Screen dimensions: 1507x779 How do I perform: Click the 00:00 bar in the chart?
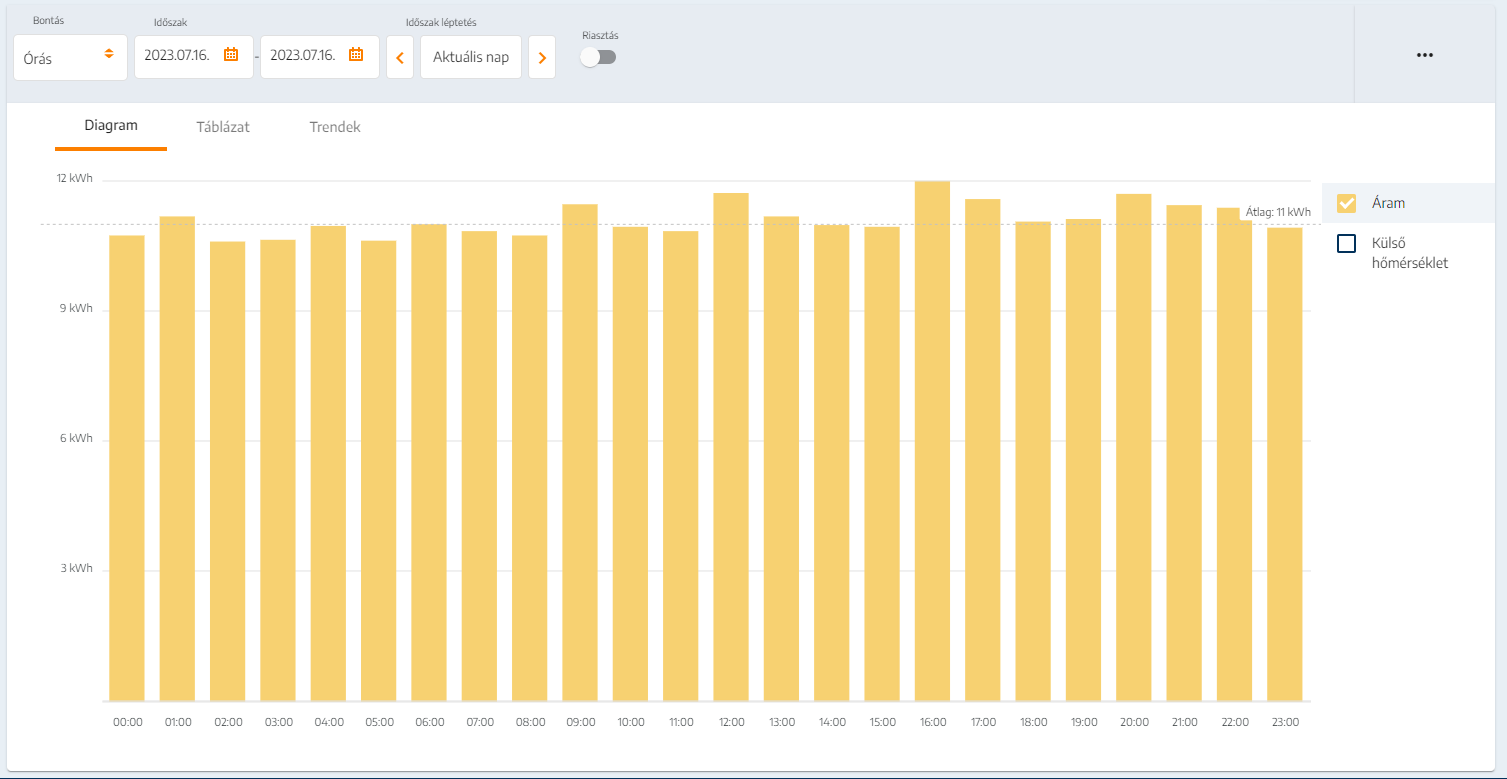[127, 468]
